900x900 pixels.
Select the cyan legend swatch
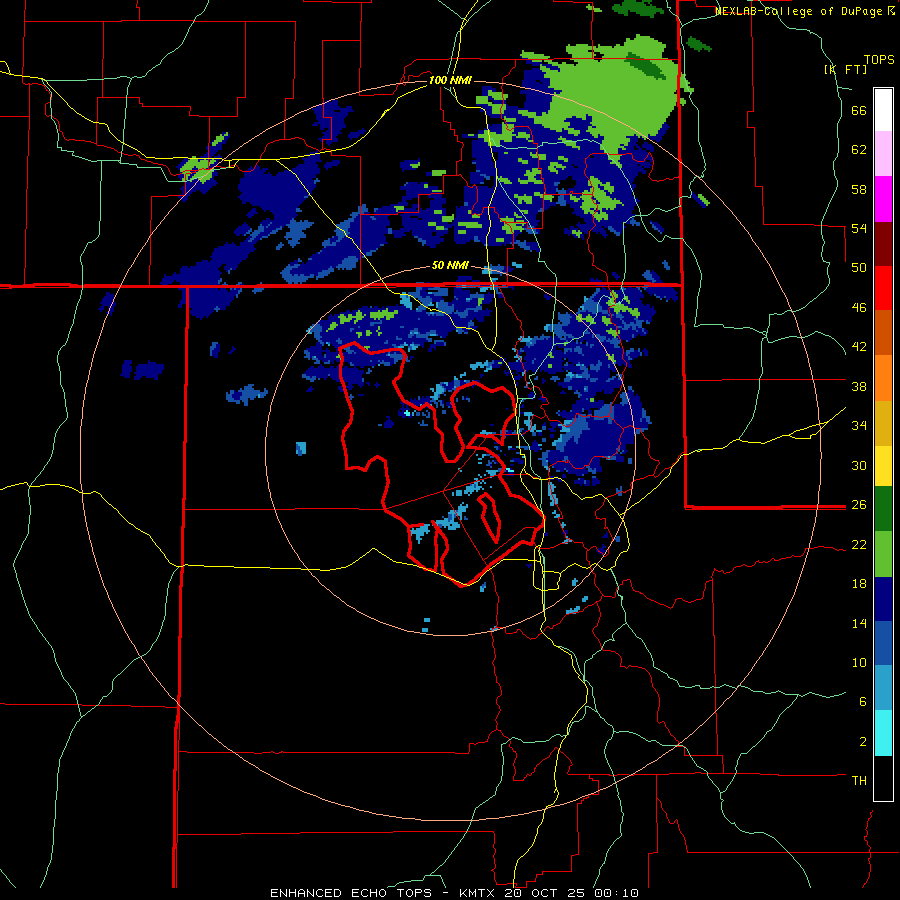click(x=883, y=734)
